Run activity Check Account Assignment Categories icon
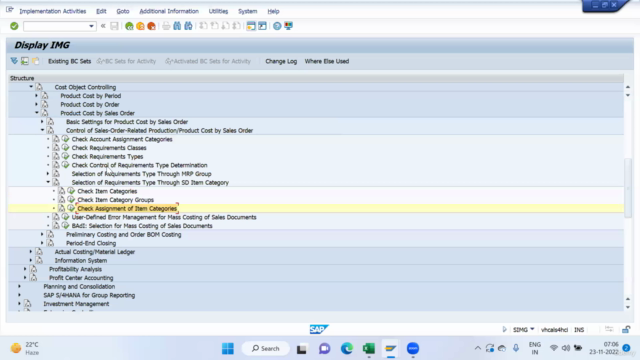Image resolution: width=640 pixels, height=360 pixels. pyautogui.click(x=65, y=139)
